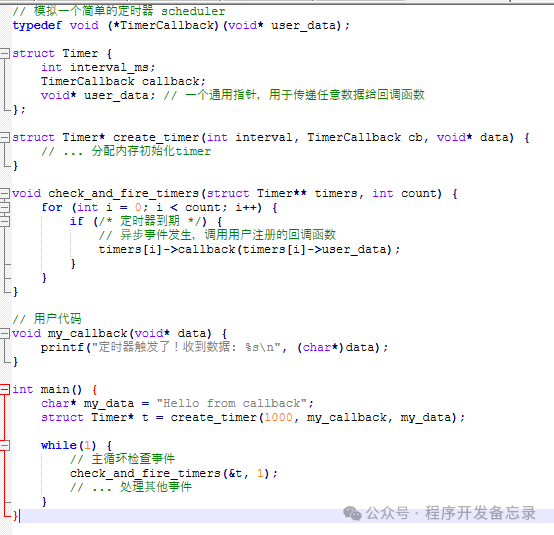Click the '定时器到期' comment inside if condition
This screenshot has height=535, width=554.
click(150, 221)
